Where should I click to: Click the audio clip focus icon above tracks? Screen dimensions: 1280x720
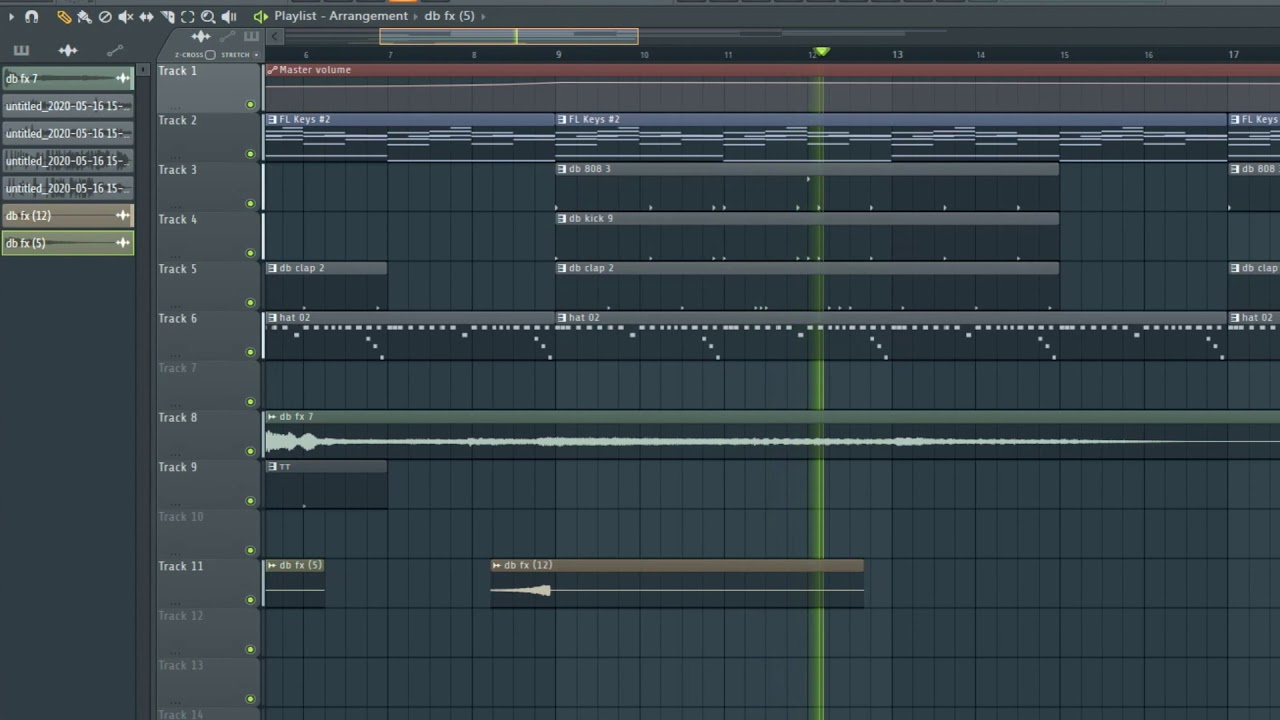click(201, 37)
